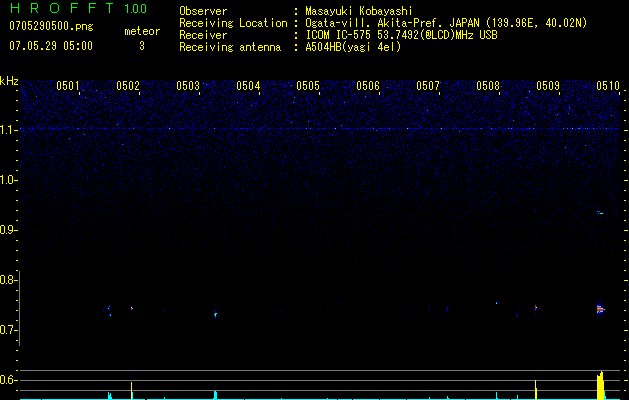Click observer name Masayuki Kobayashi
Screen dimensions: 629x400
[359, 11]
